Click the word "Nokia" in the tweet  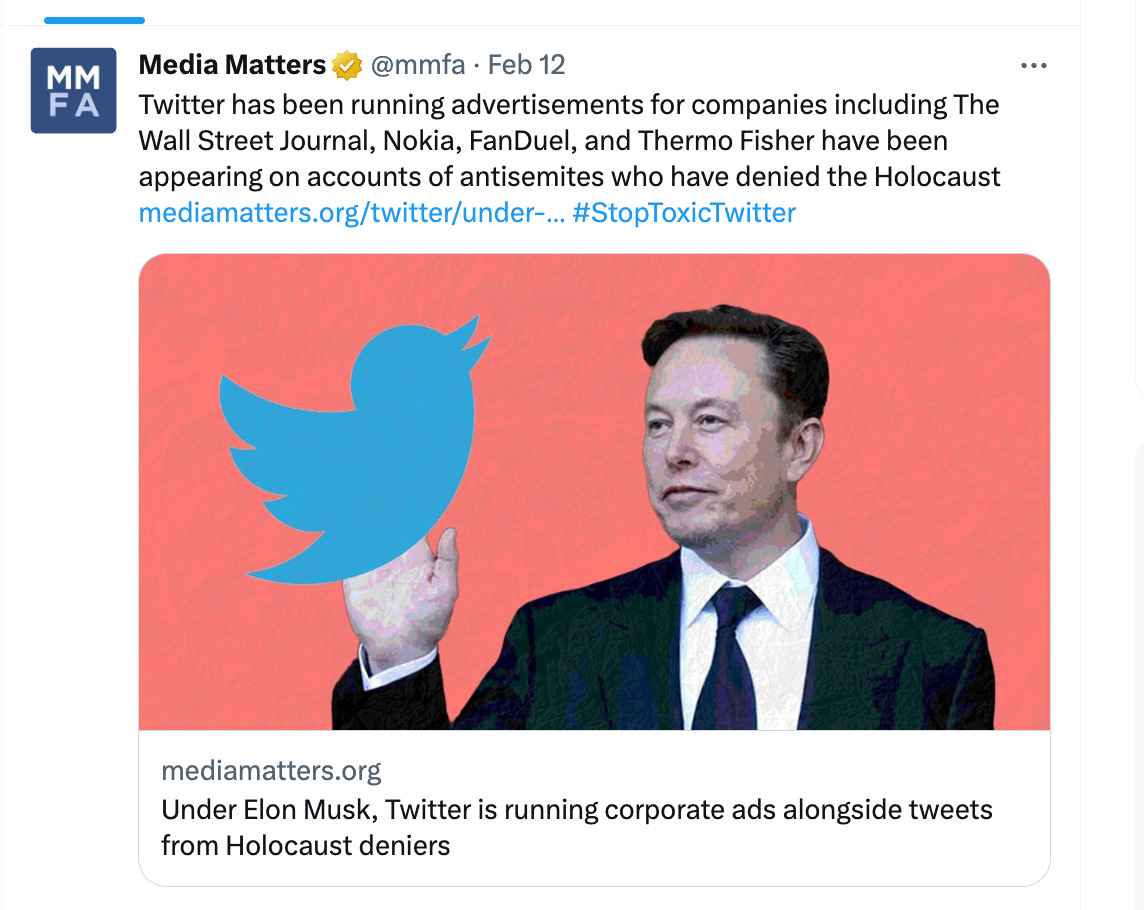pyautogui.click(x=412, y=141)
